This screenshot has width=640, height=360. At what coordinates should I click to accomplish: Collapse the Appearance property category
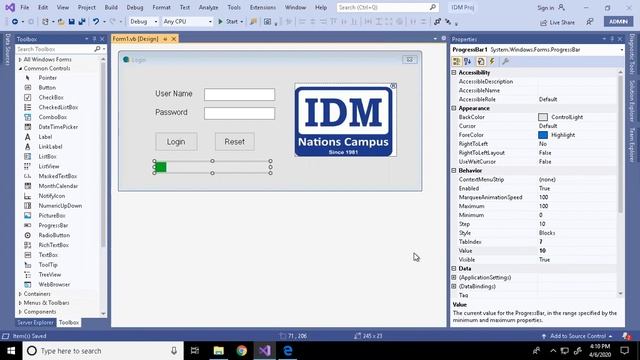coord(454,108)
